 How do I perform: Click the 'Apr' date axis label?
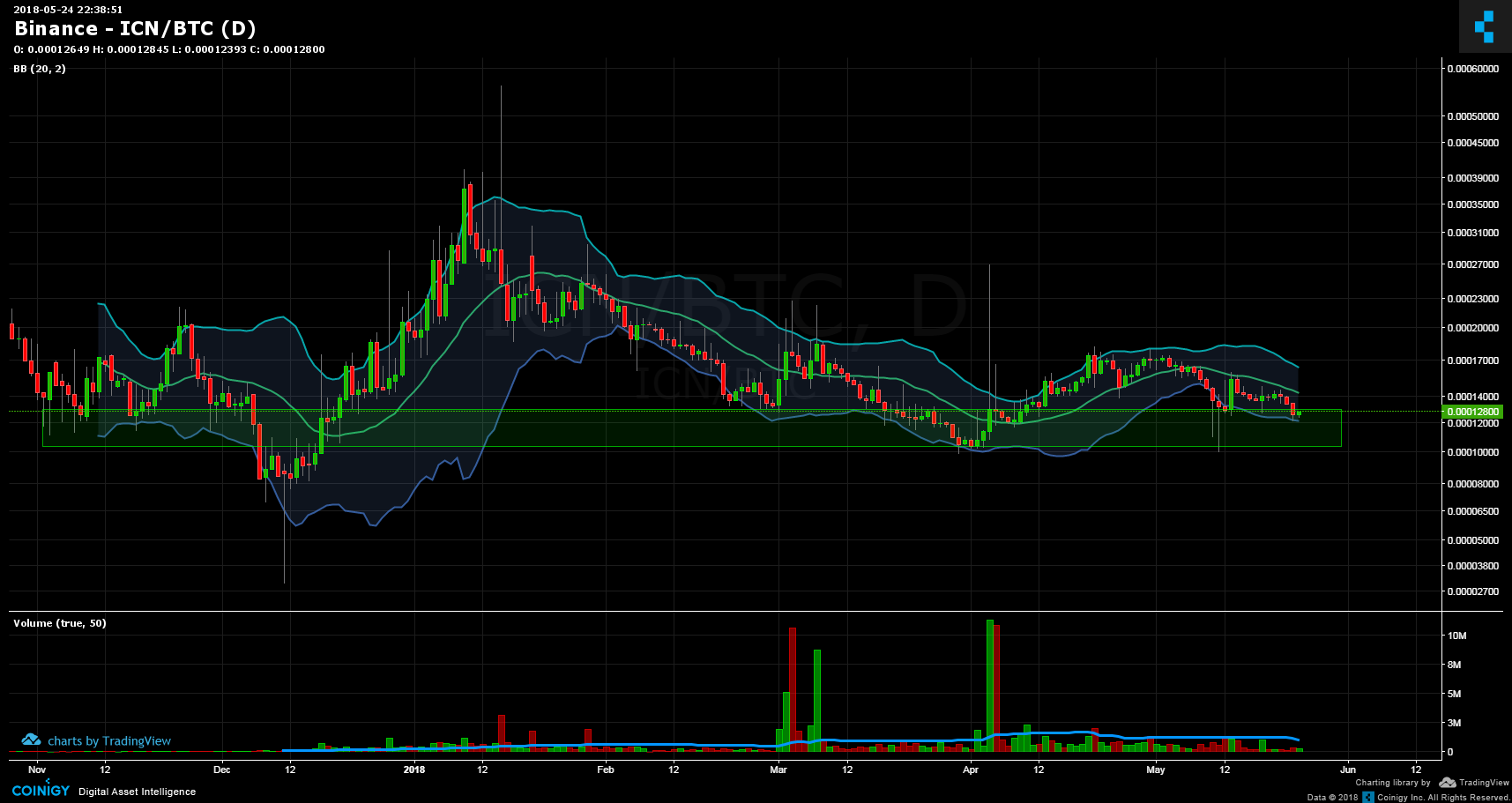(971, 770)
